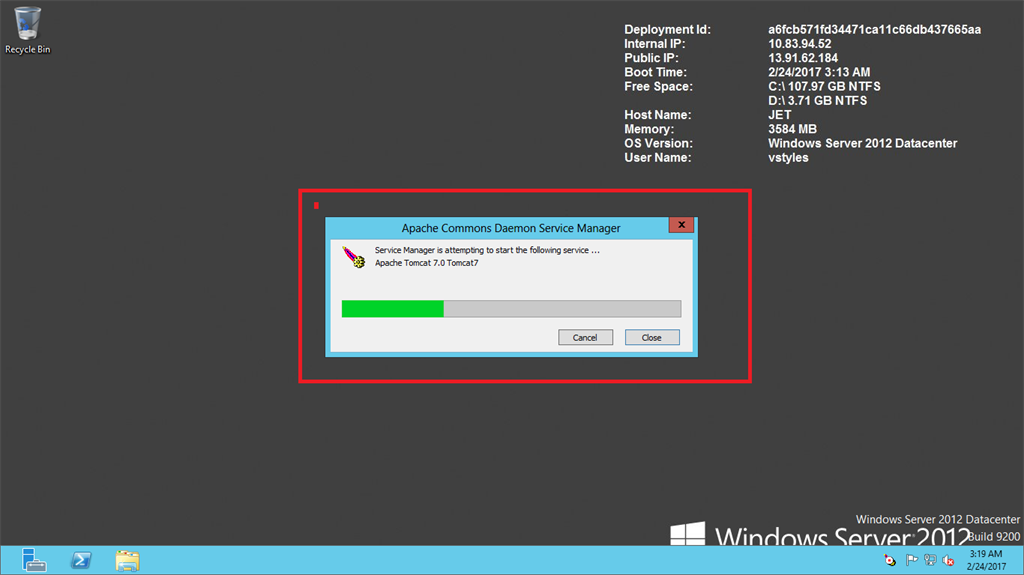Click the Close button in the dialog

tap(652, 337)
